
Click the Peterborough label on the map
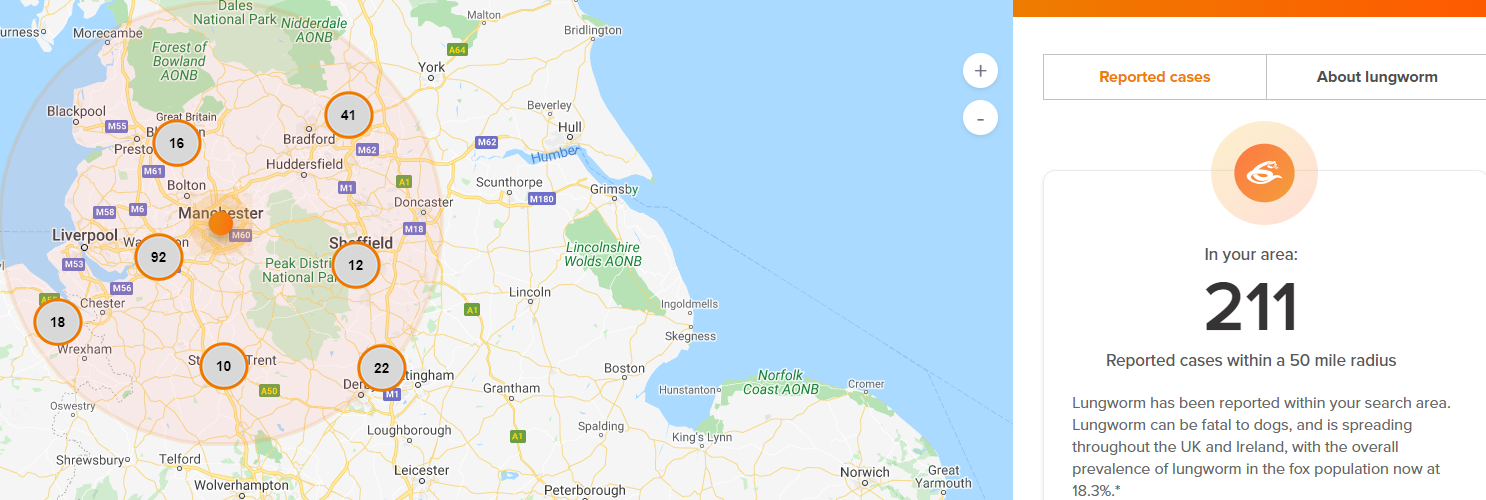pos(585,491)
